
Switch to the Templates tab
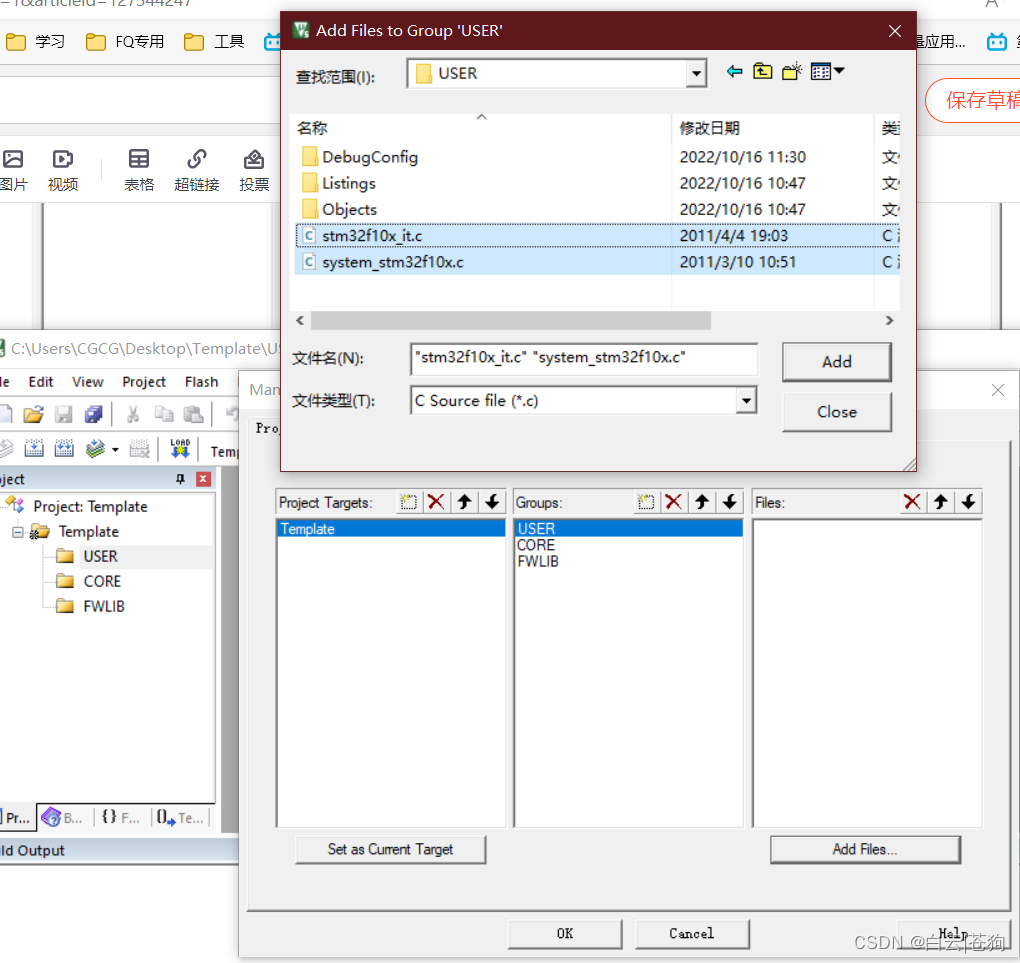click(180, 818)
